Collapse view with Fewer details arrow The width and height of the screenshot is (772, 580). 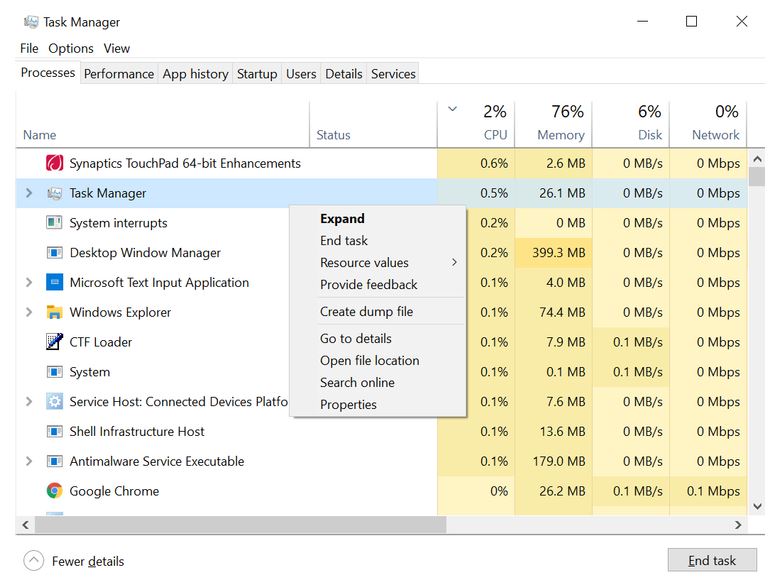point(33,560)
